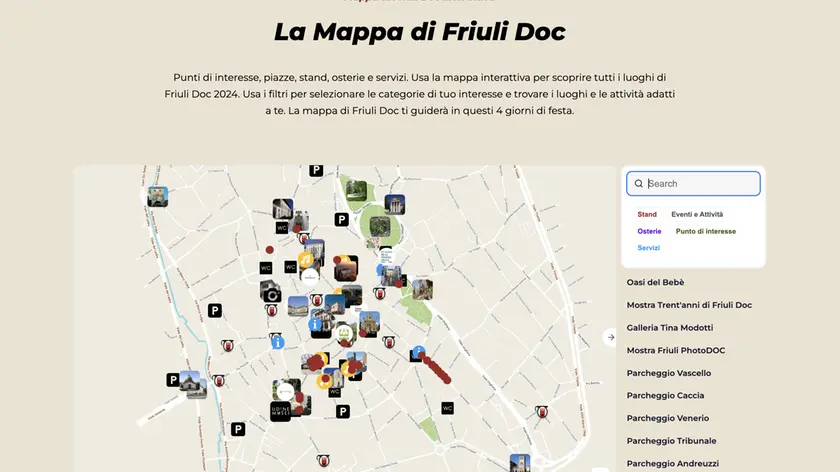
Task: Open the columned temple photo thumbnail
Action: click(x=395, y=204)
